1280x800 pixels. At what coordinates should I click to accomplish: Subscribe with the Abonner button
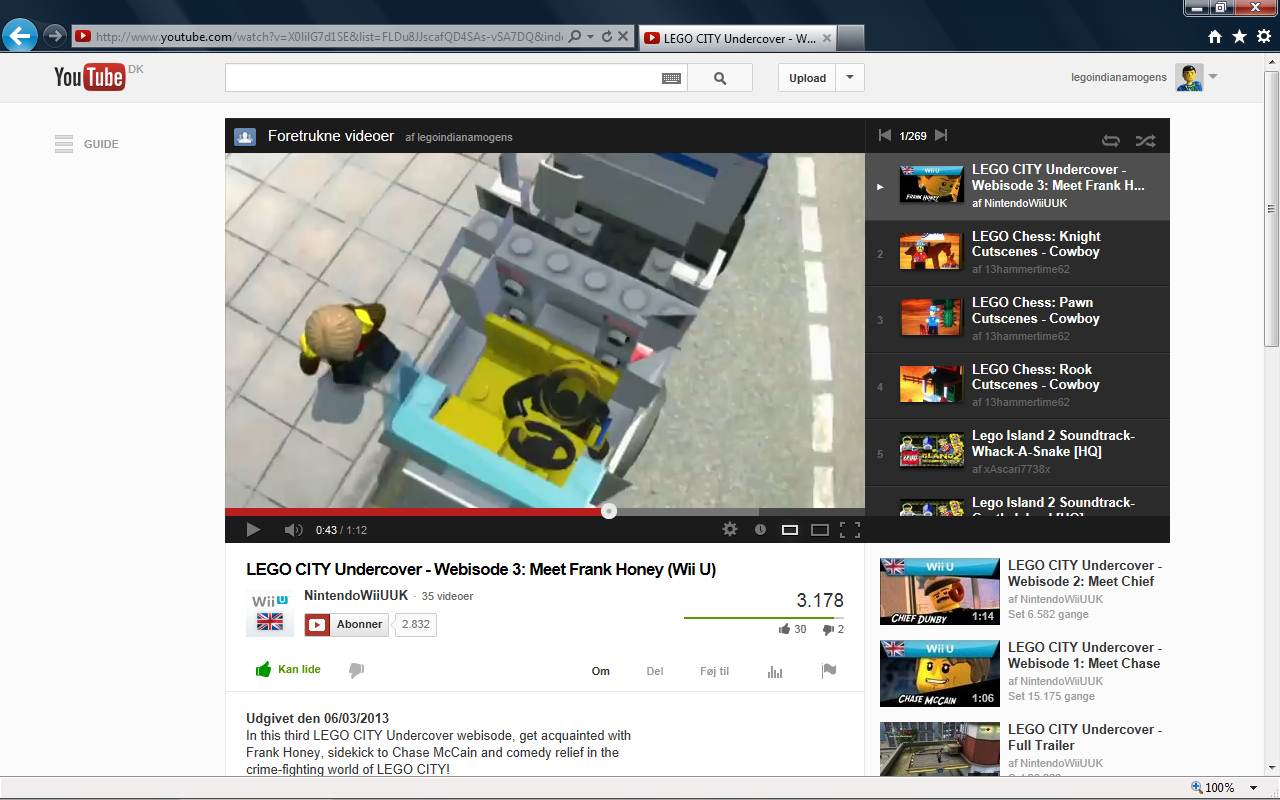tap(347, 624)
